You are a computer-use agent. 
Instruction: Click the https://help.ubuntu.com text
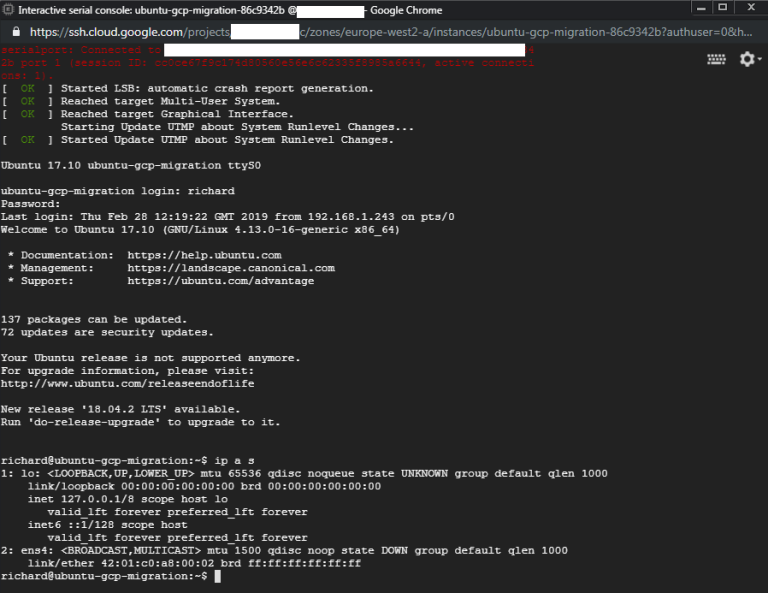tap(204, 255)
